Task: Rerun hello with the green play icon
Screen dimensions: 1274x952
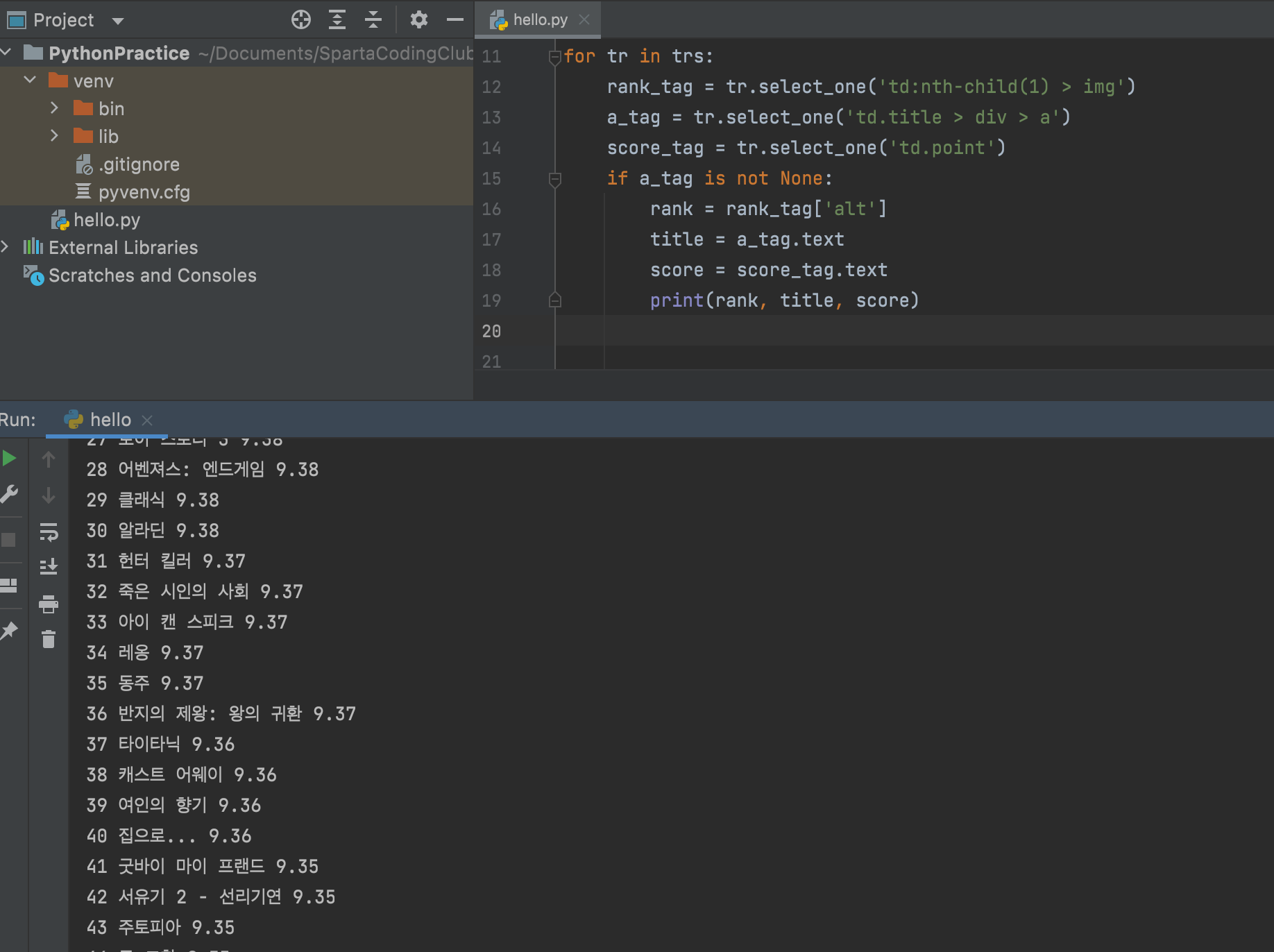Action: 9,458
